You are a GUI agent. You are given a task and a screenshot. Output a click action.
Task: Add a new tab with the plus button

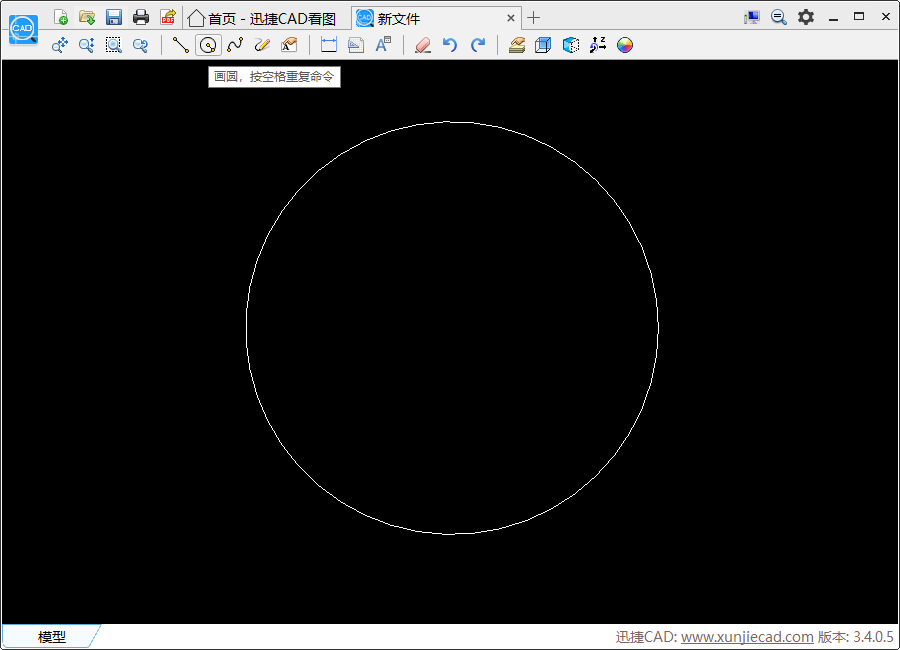click(533, 18)
